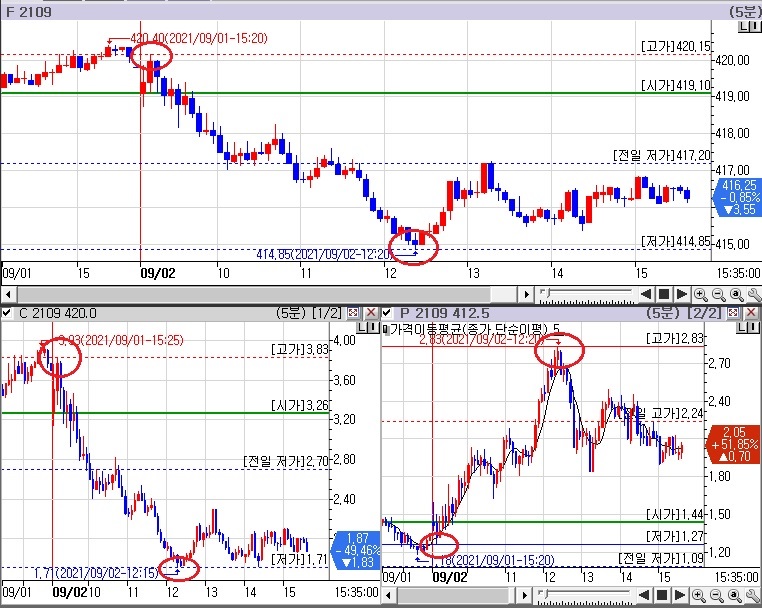
Task: Click zoom-all 'a' magnifier in P 2109 toolbar
Action: pyautogui.click(x=735, y=595)
